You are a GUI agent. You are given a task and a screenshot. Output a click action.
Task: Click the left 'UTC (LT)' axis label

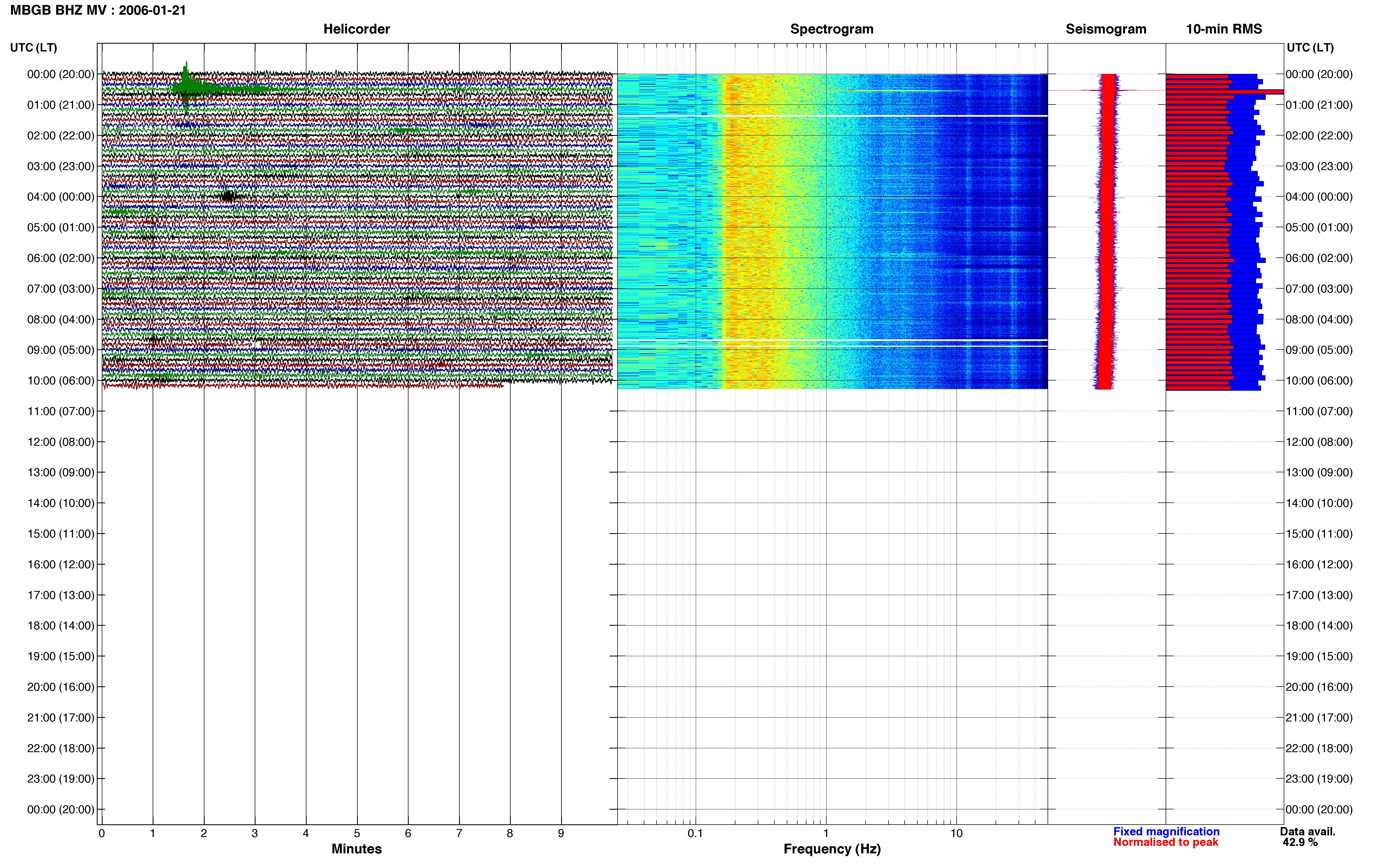tap(34, 48)
